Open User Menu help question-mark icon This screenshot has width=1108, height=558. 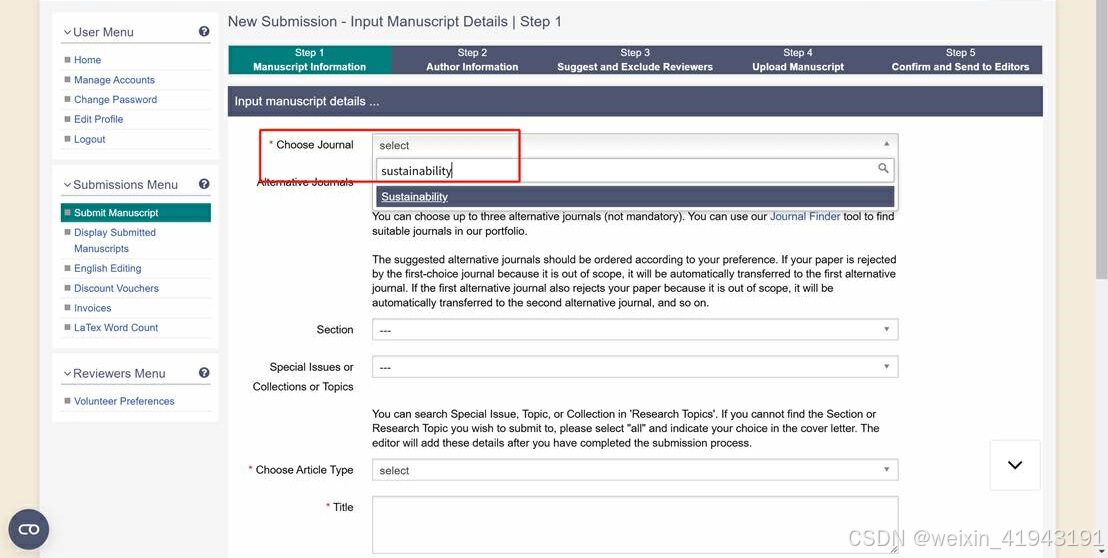[x=204, y=32]
